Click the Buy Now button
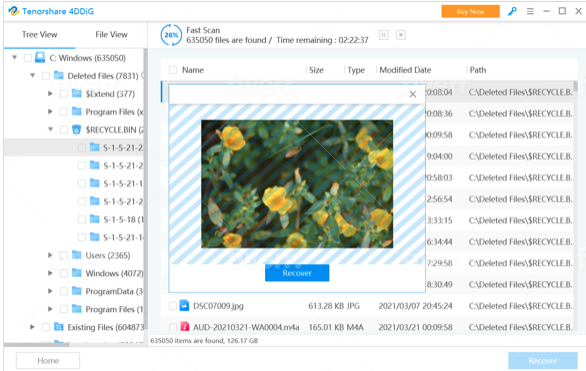586x371 pixels. tap(470, 11)
